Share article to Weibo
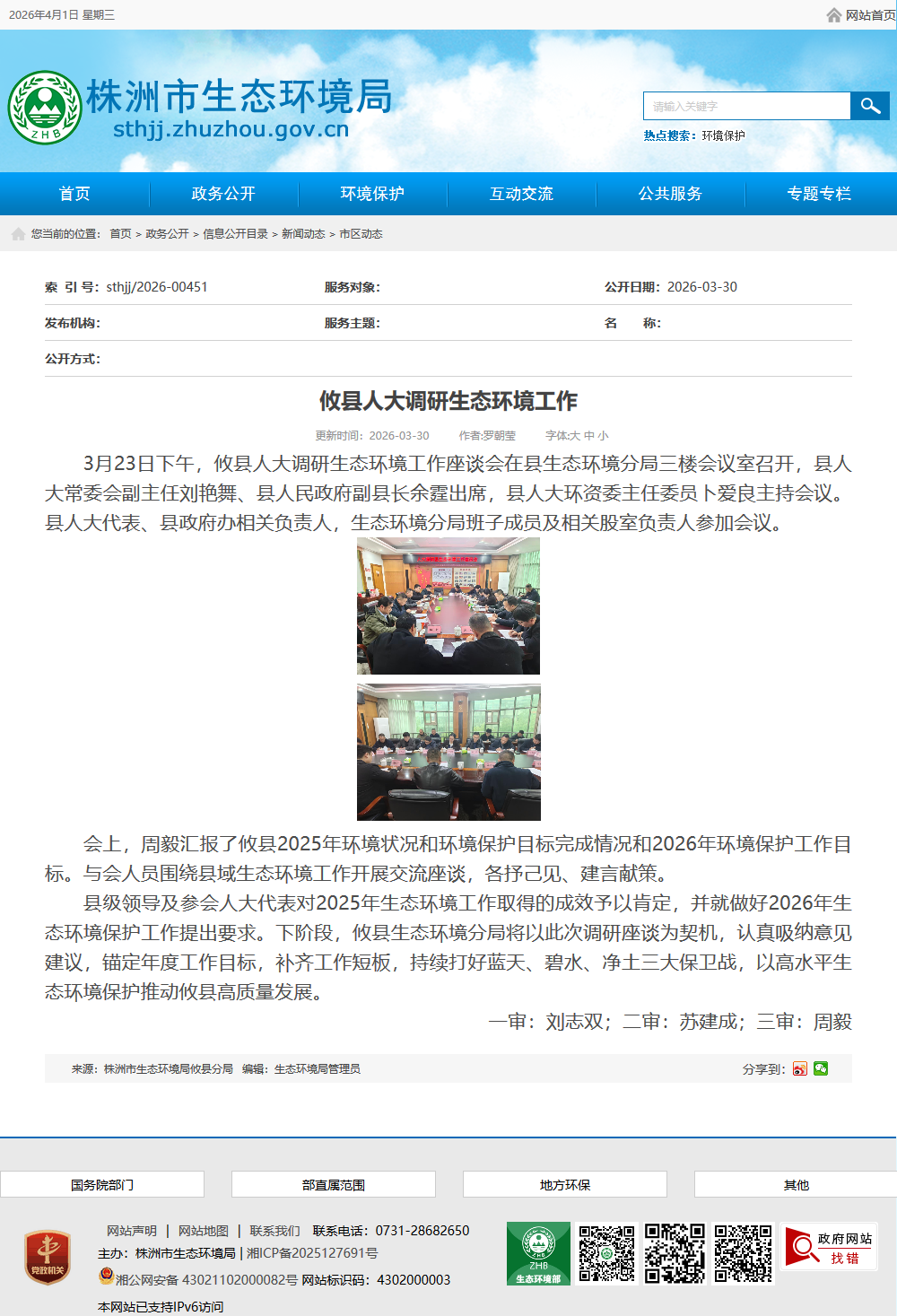The height and width of the screenshot is (1316, 897). [x=800, y=1068]
